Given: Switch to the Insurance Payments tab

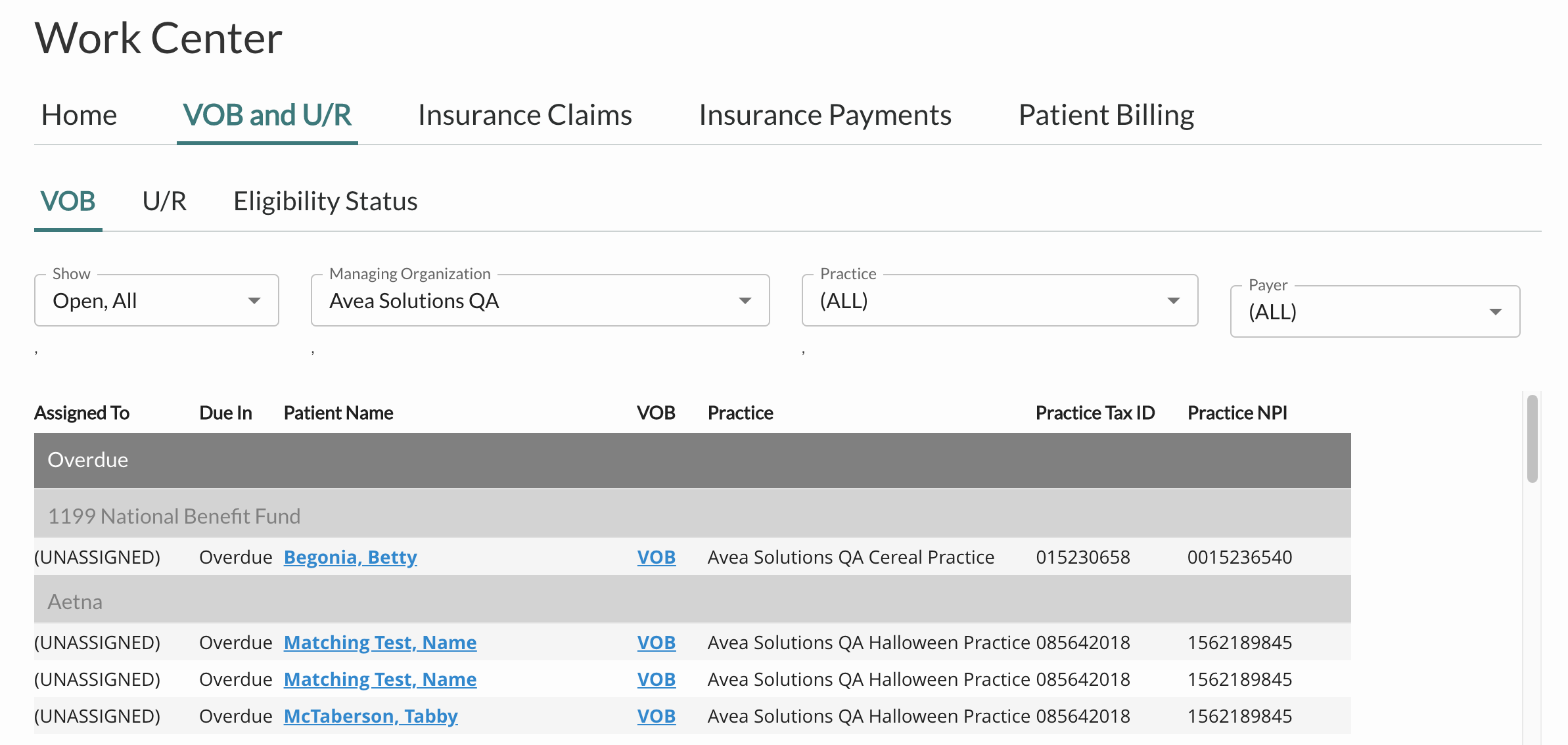Looking at the screenshot, I should (x=825, y=114).
